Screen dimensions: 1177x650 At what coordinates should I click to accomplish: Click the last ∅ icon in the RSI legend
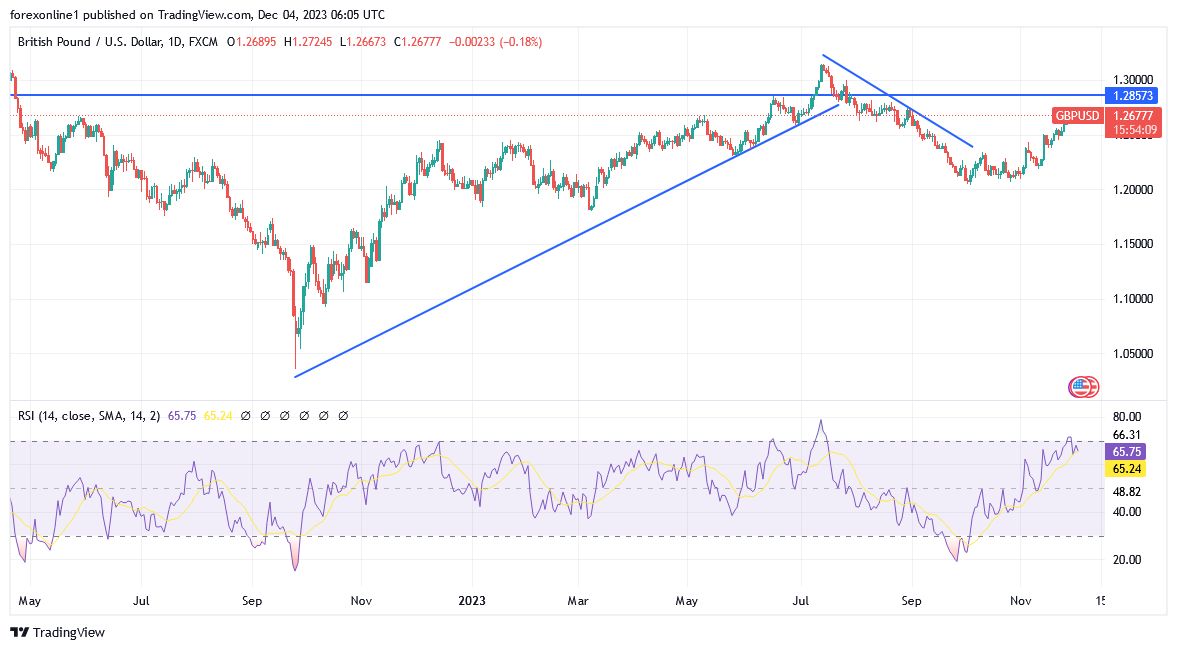tap(343, 415)
